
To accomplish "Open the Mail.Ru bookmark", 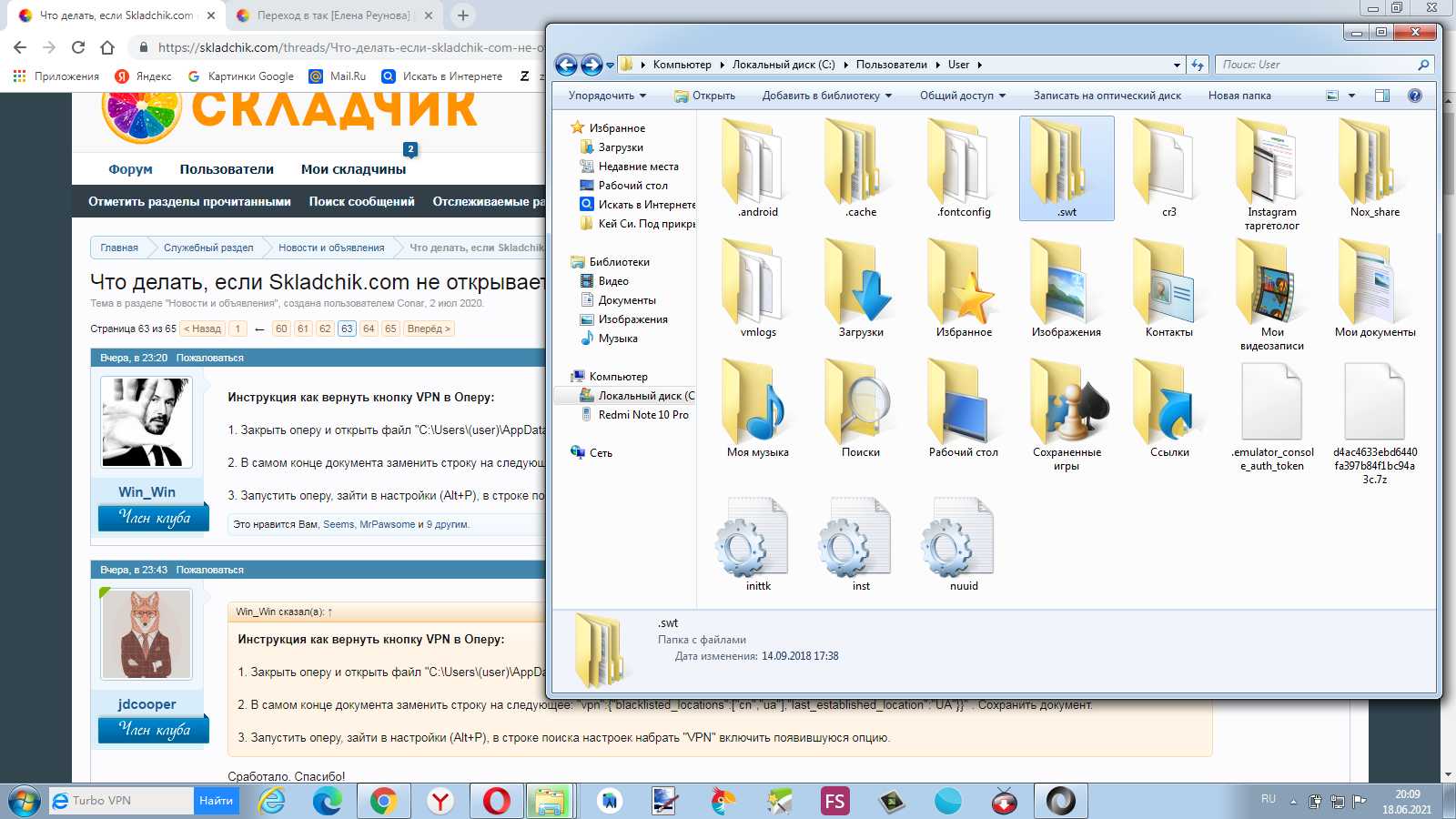I will pos(338,76).
